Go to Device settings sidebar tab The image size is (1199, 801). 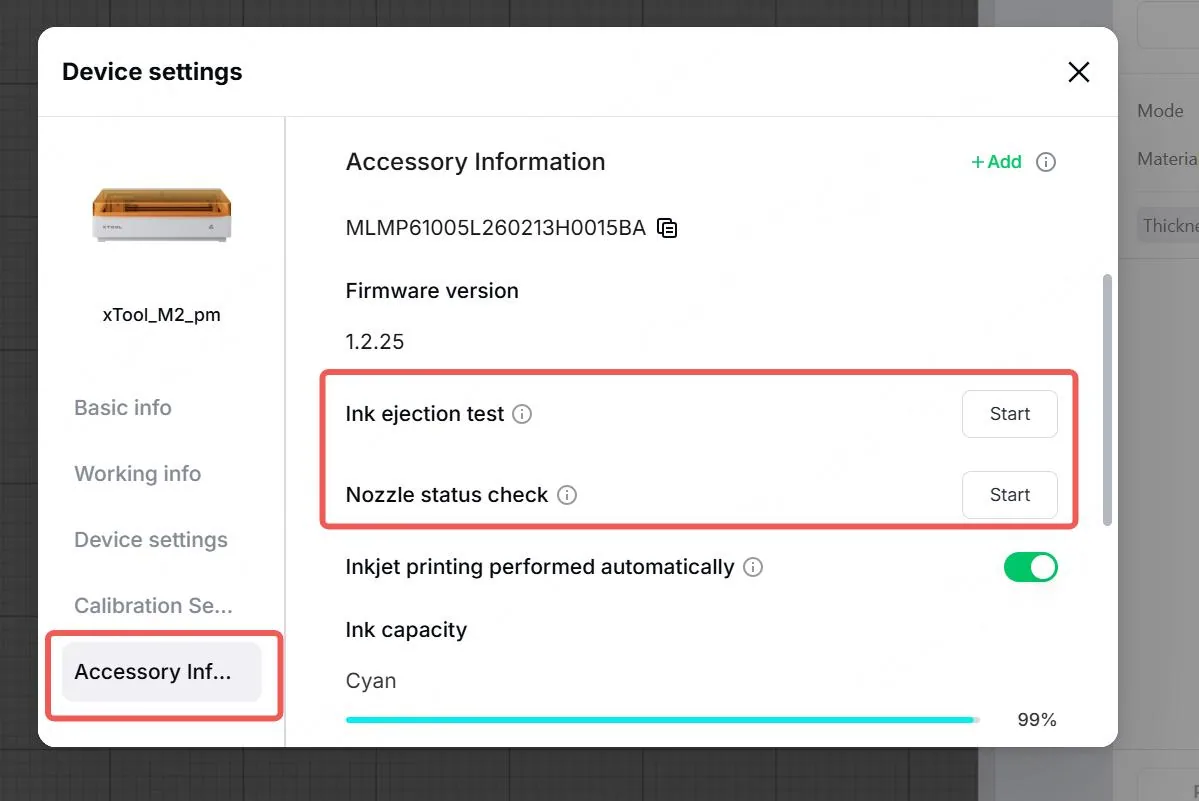click(x=151, y=540)
